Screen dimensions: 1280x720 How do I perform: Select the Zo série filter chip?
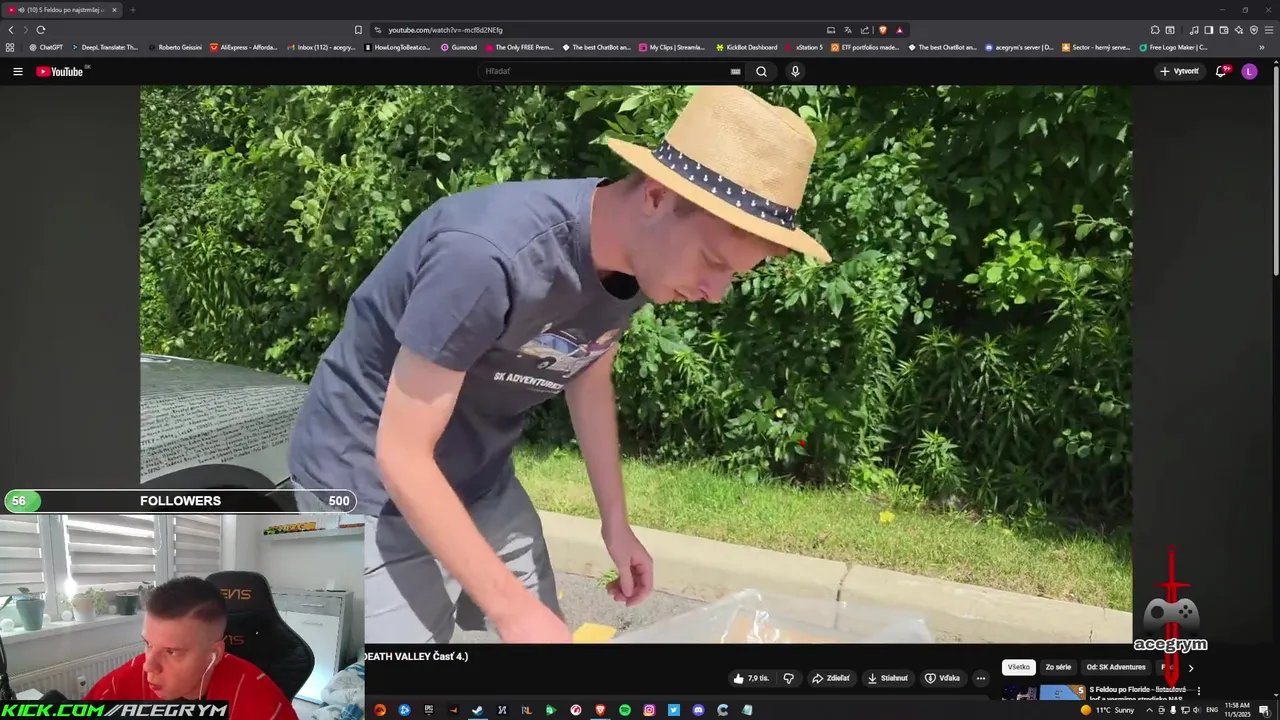pyautogui.click(x=1058, y=667)
